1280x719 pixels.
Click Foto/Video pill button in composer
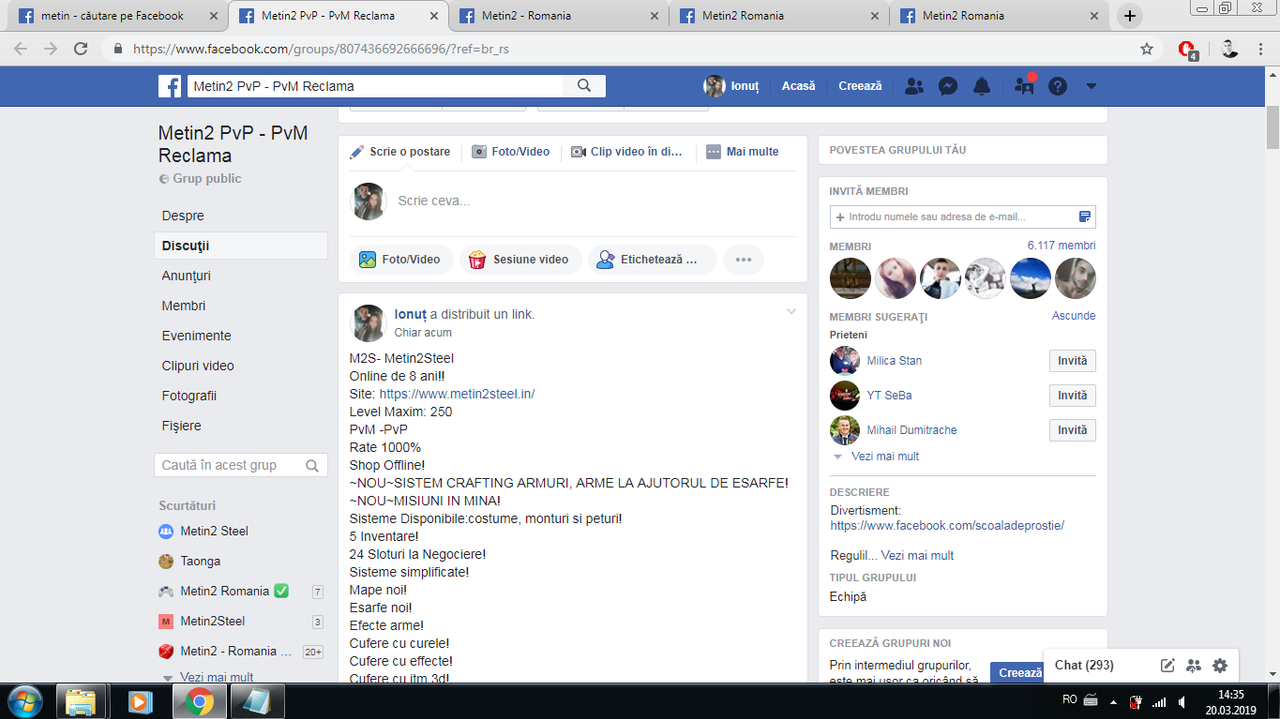[400, 259]
